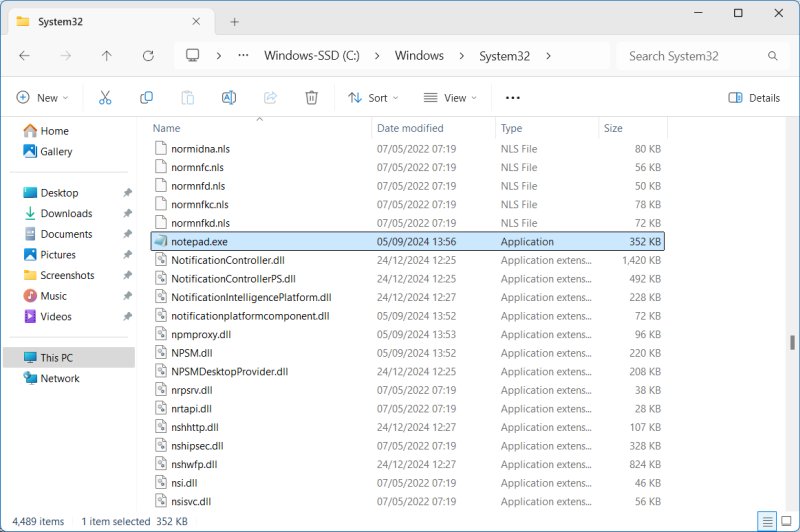Click the Refresh icon in navigation bar
This screenshot has width=800, height=532.
click(x=148, y=56)
